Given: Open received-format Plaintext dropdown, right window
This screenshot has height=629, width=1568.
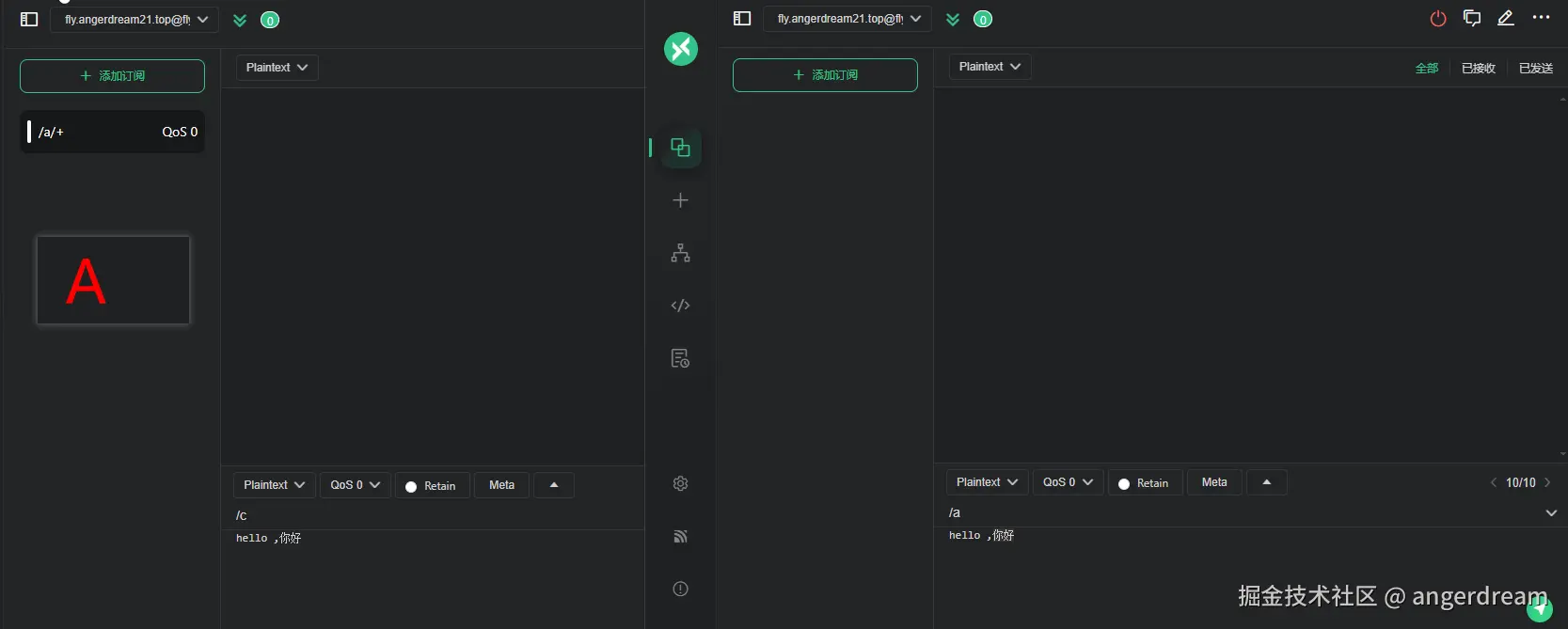Looking at the screenshot, I should pos(990,67).
